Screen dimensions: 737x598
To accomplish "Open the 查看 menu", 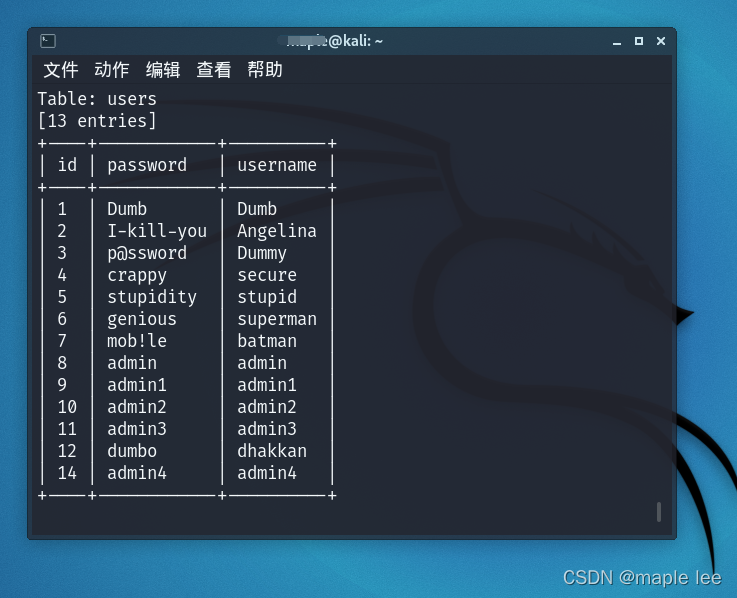I will (214, 70).
